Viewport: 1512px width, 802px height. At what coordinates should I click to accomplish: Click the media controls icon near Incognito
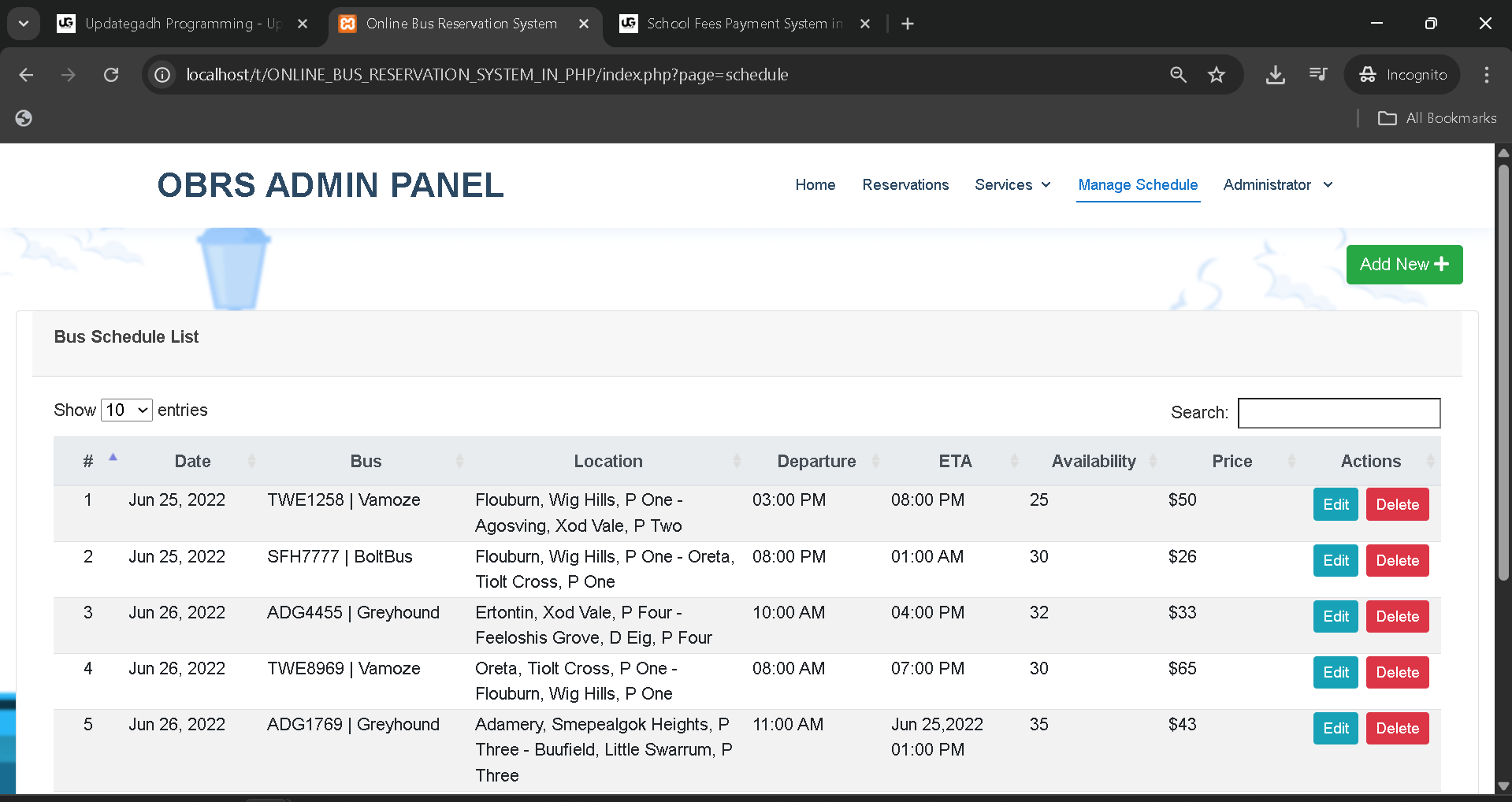[1317, 75]
